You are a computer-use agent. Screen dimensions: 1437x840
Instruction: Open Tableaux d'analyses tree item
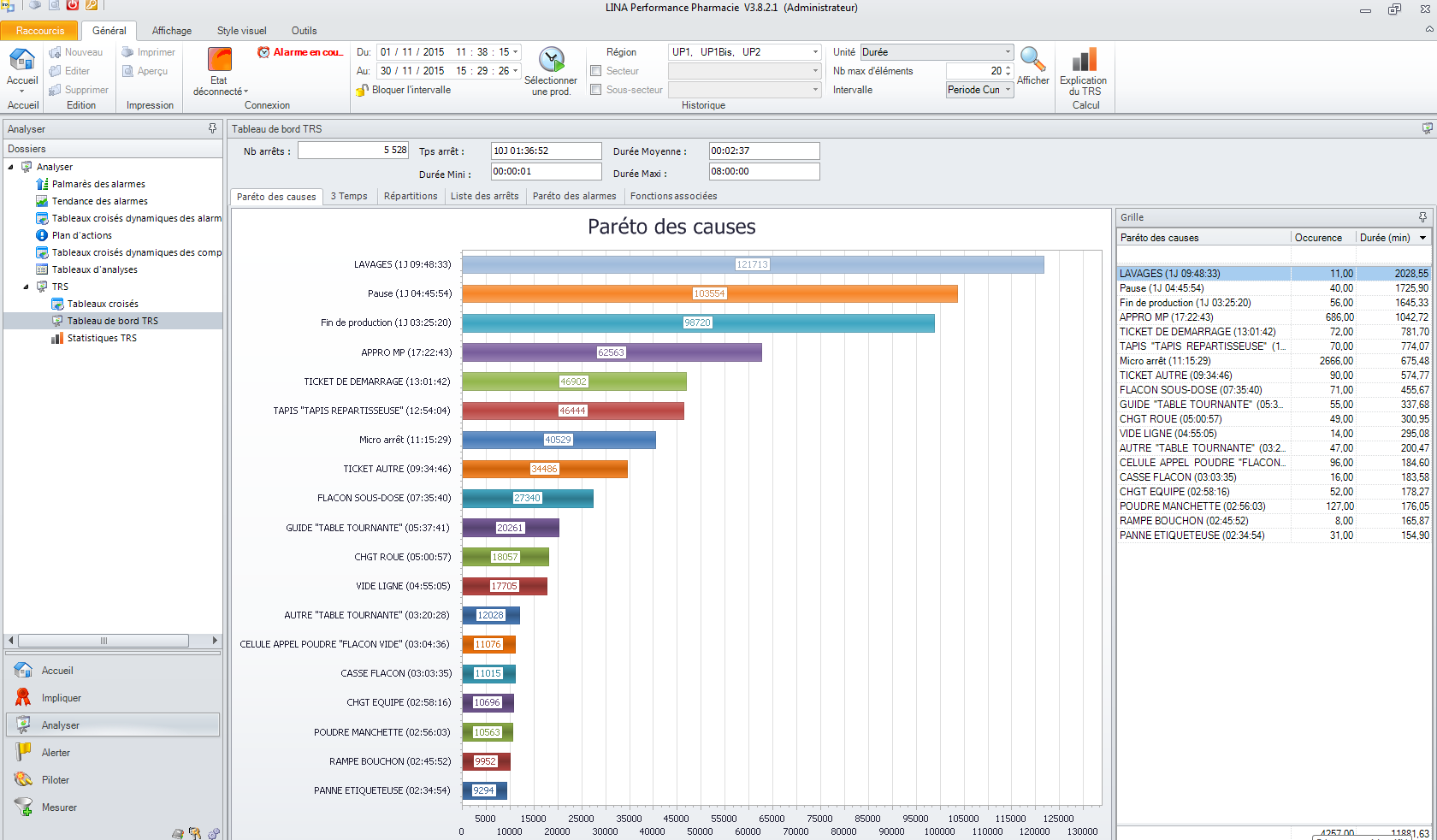pyautogui.click(x=94, y=269)
